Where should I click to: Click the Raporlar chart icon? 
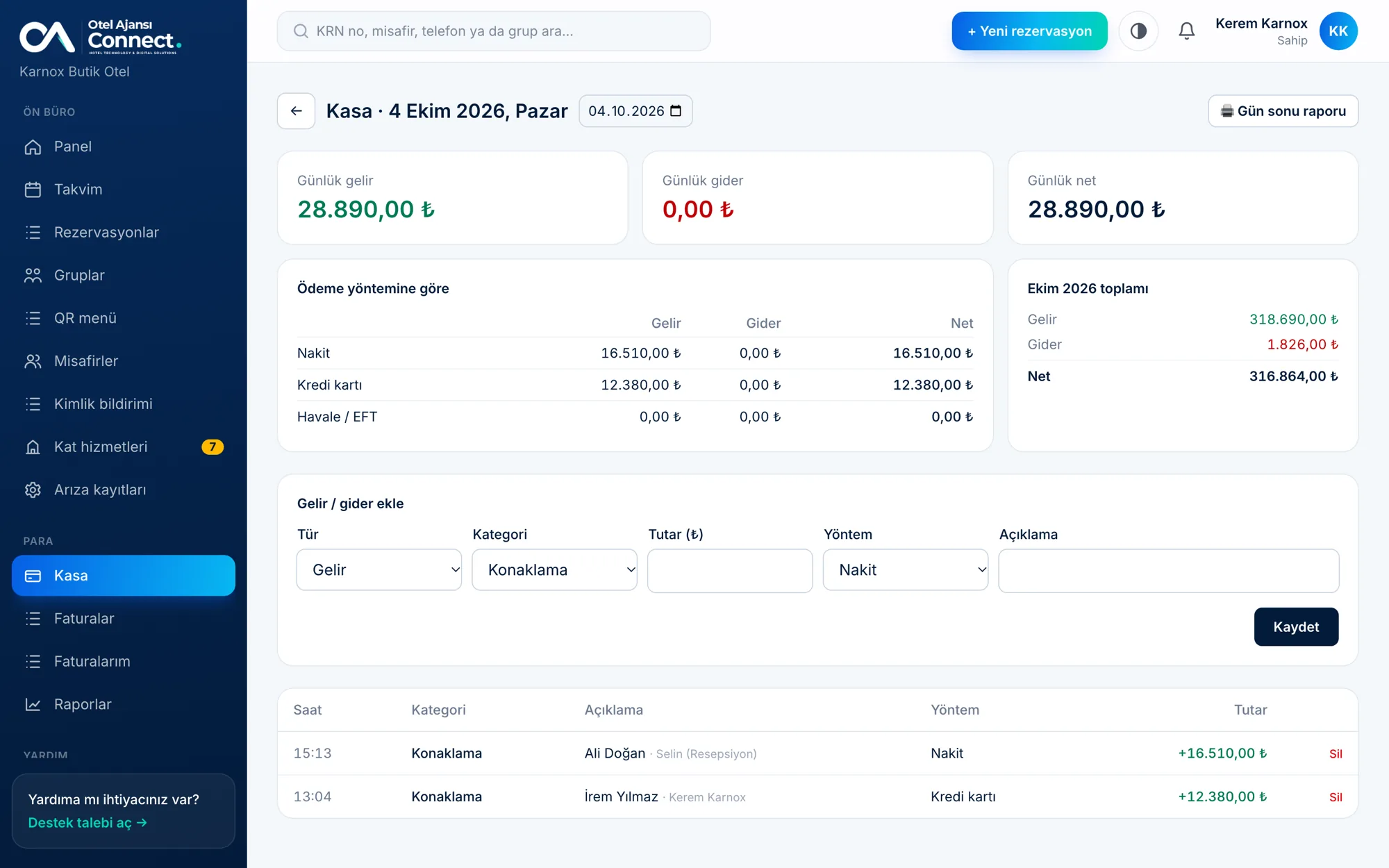click(33, 705)
